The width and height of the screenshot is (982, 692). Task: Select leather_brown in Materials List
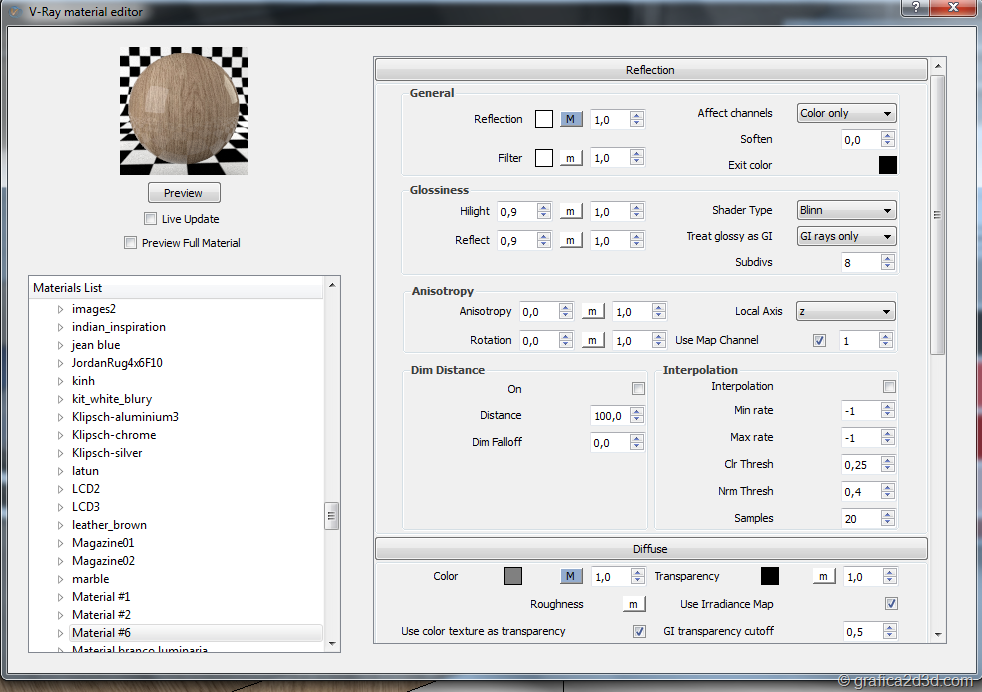pos(109,525)
